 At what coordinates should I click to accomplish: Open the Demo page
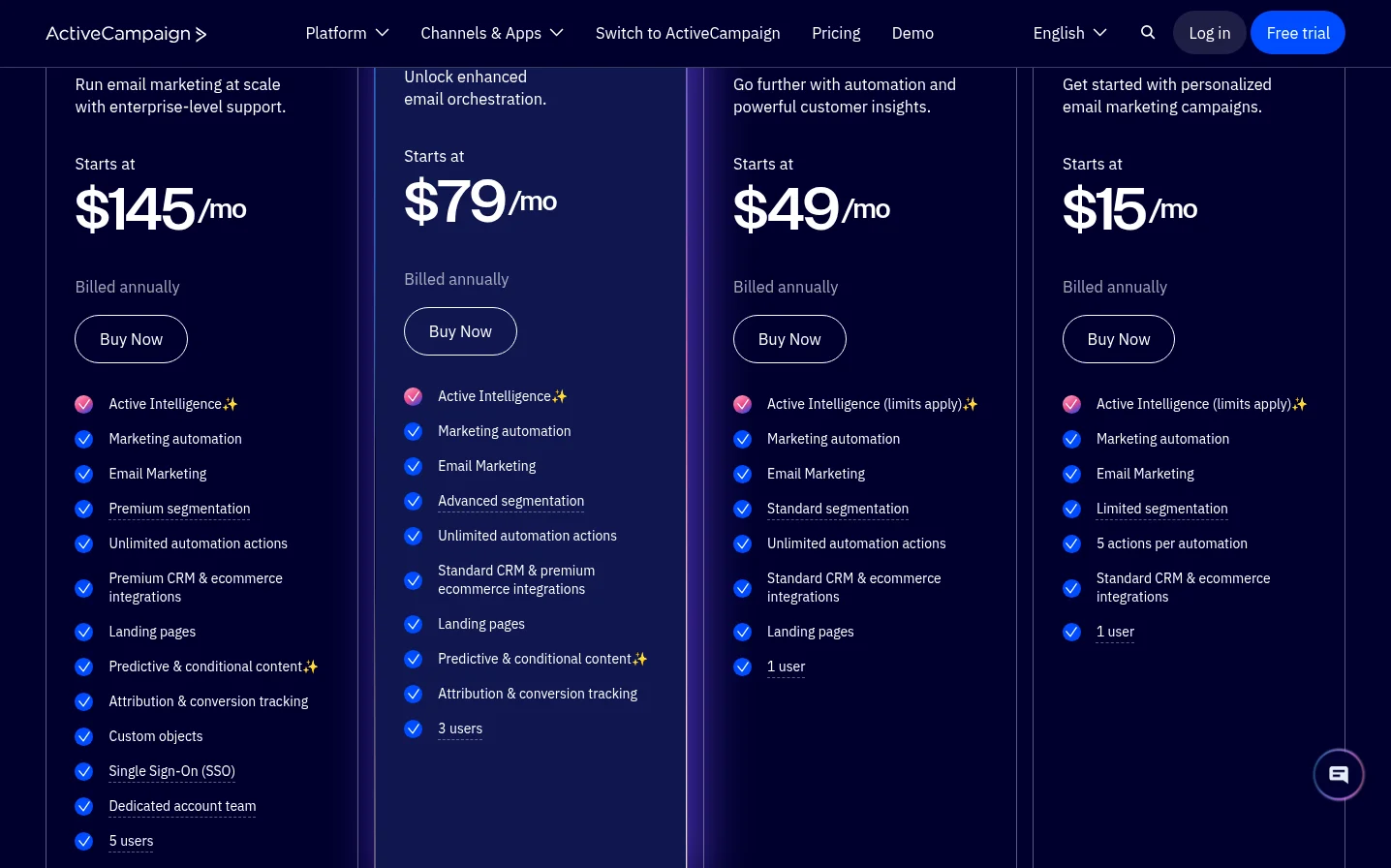click(x=912, y=33)
